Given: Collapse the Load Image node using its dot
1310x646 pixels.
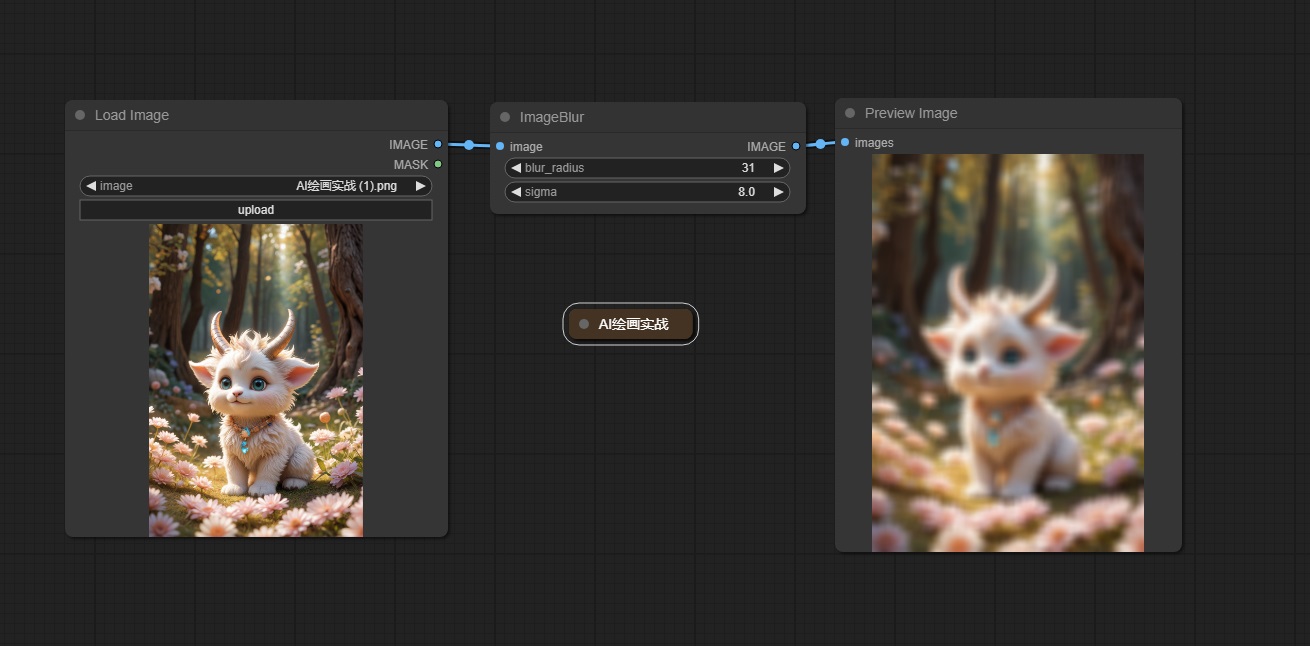Looking at the screenshot, I should click(80, 115).
